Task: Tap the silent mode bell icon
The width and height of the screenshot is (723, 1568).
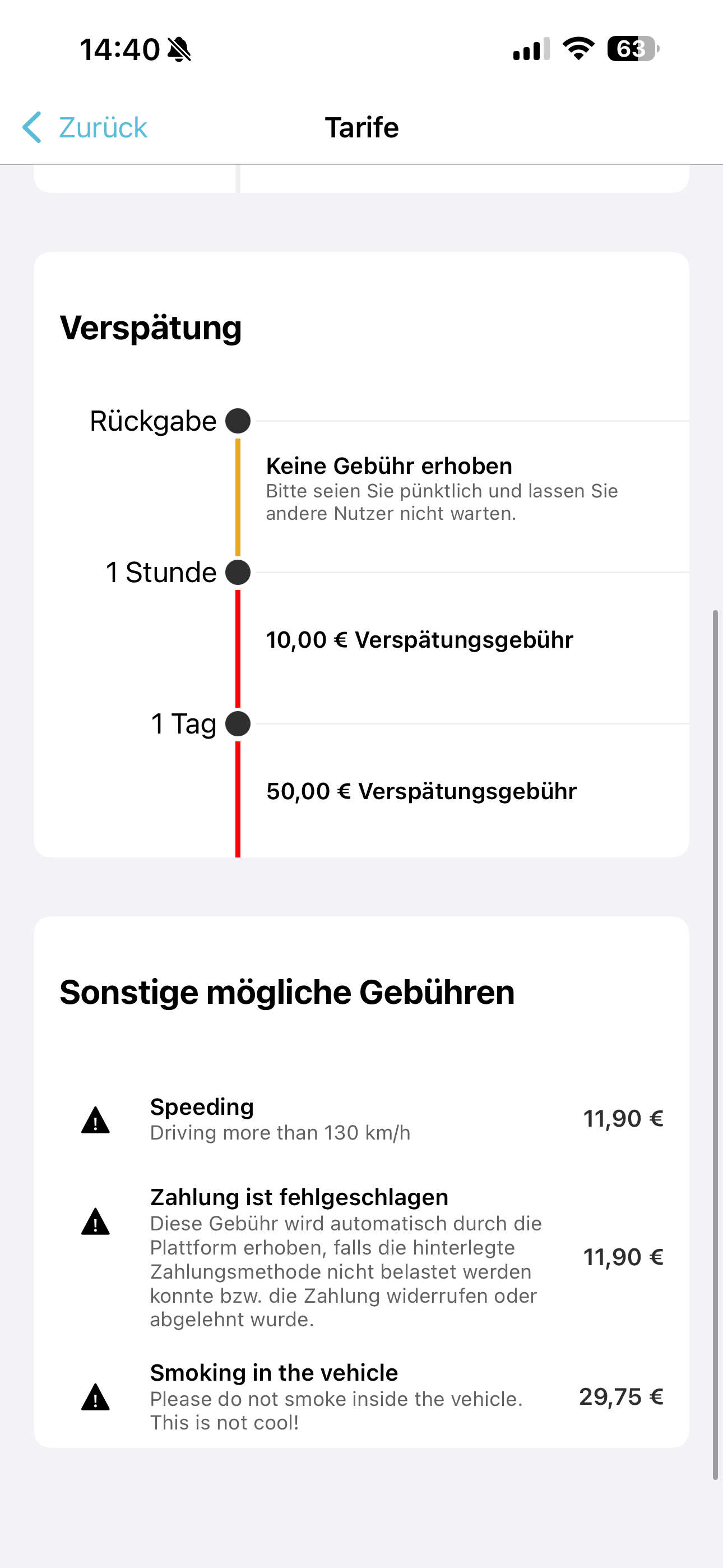Action: click(179, 49)
